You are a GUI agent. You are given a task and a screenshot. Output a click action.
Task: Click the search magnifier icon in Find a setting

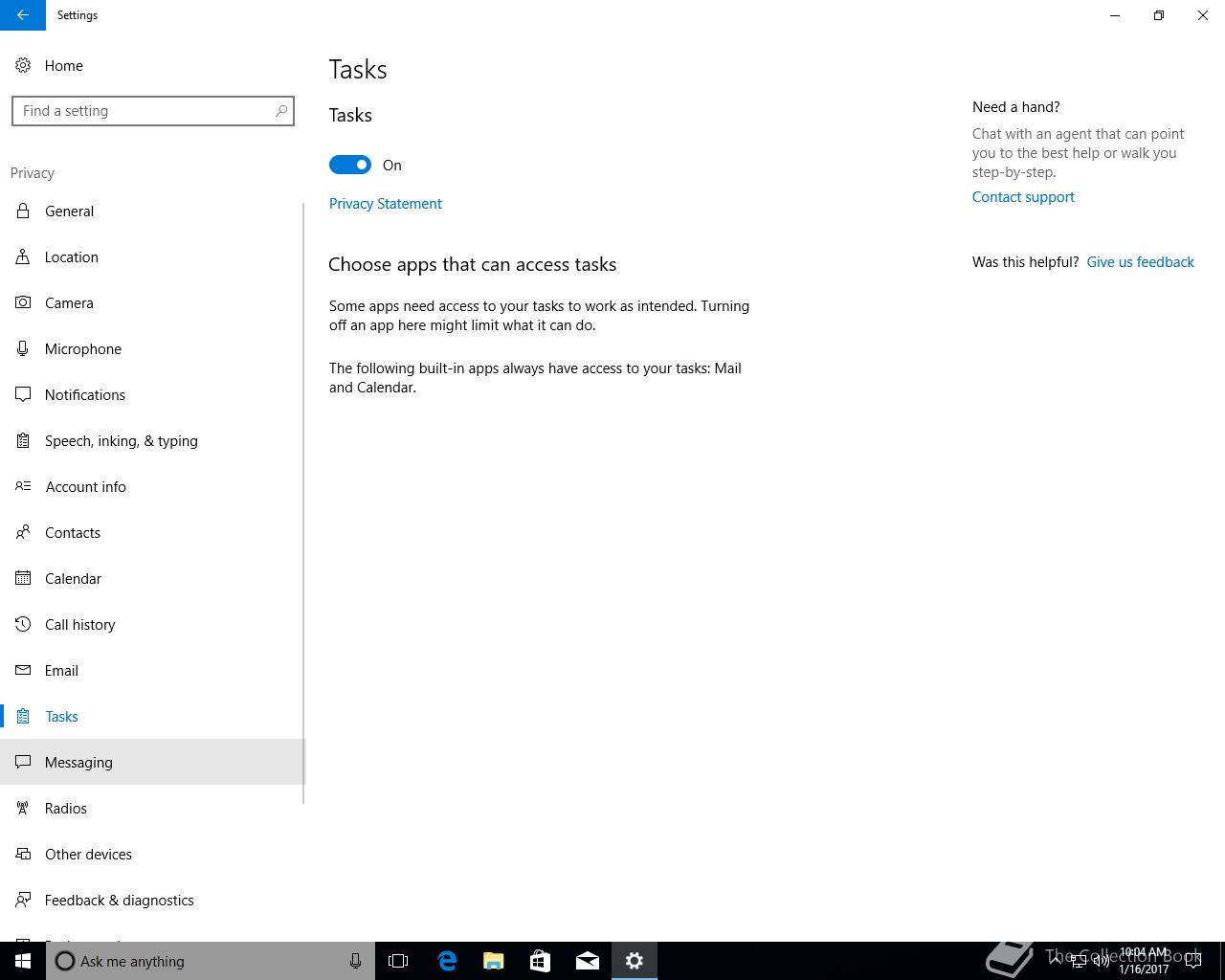tap(281, 111)
